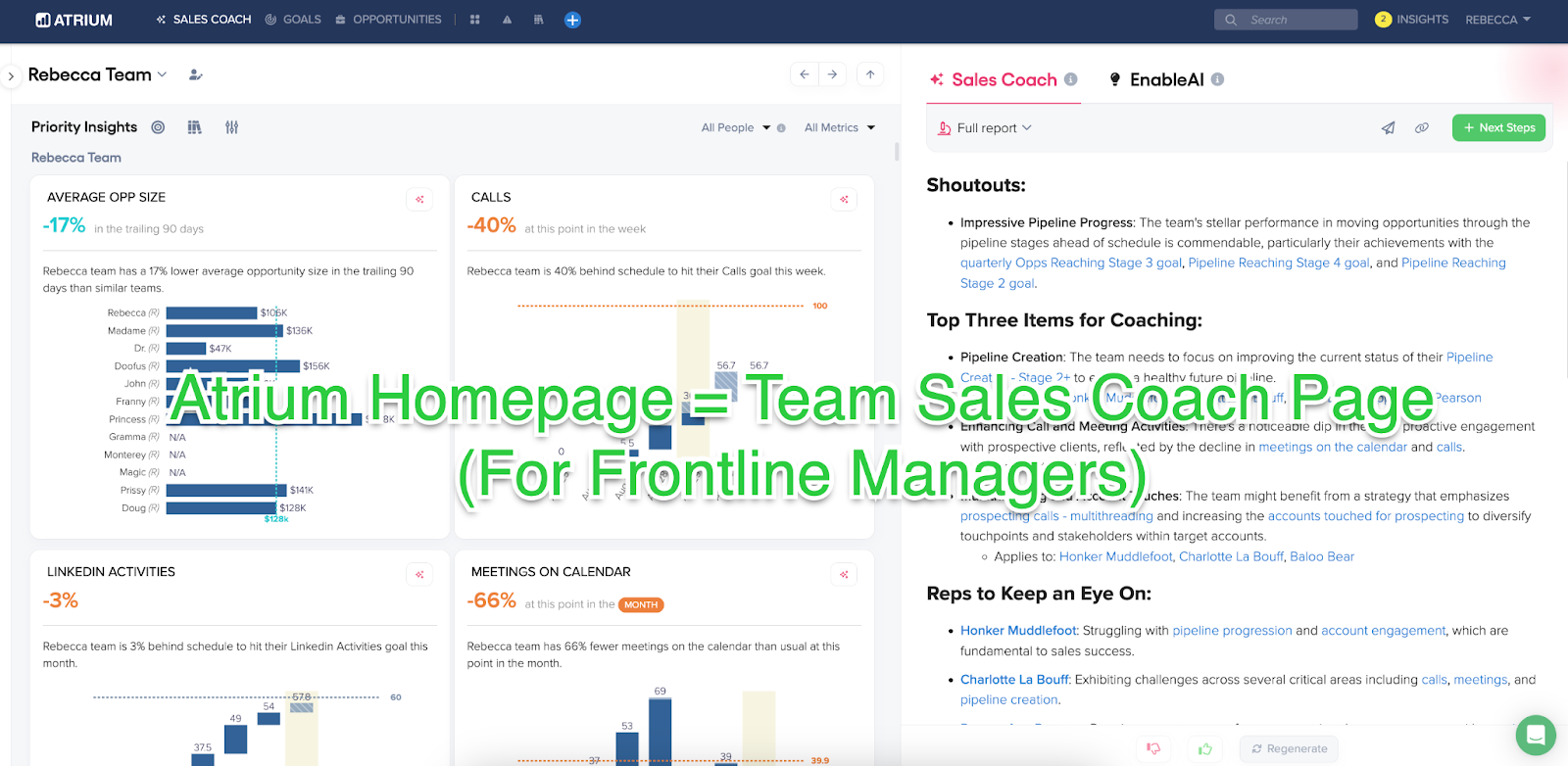
Task: Open the account engagement link
Action: (x=1383, y=631)
